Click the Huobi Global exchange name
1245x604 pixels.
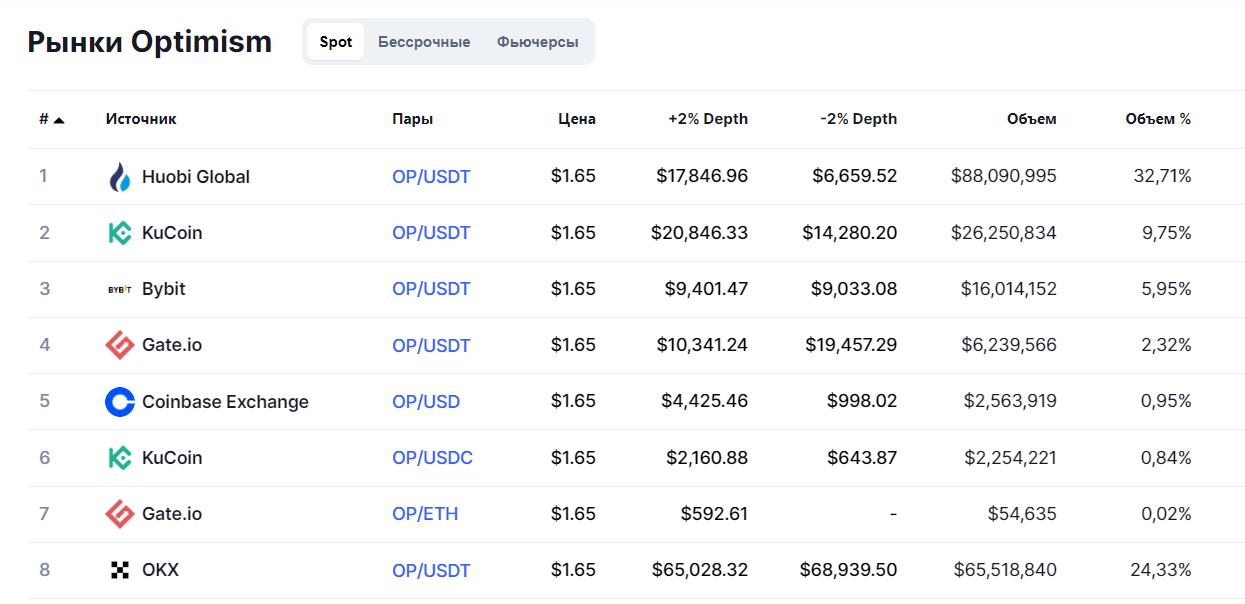pyautogui.click(x=196, y=177)
